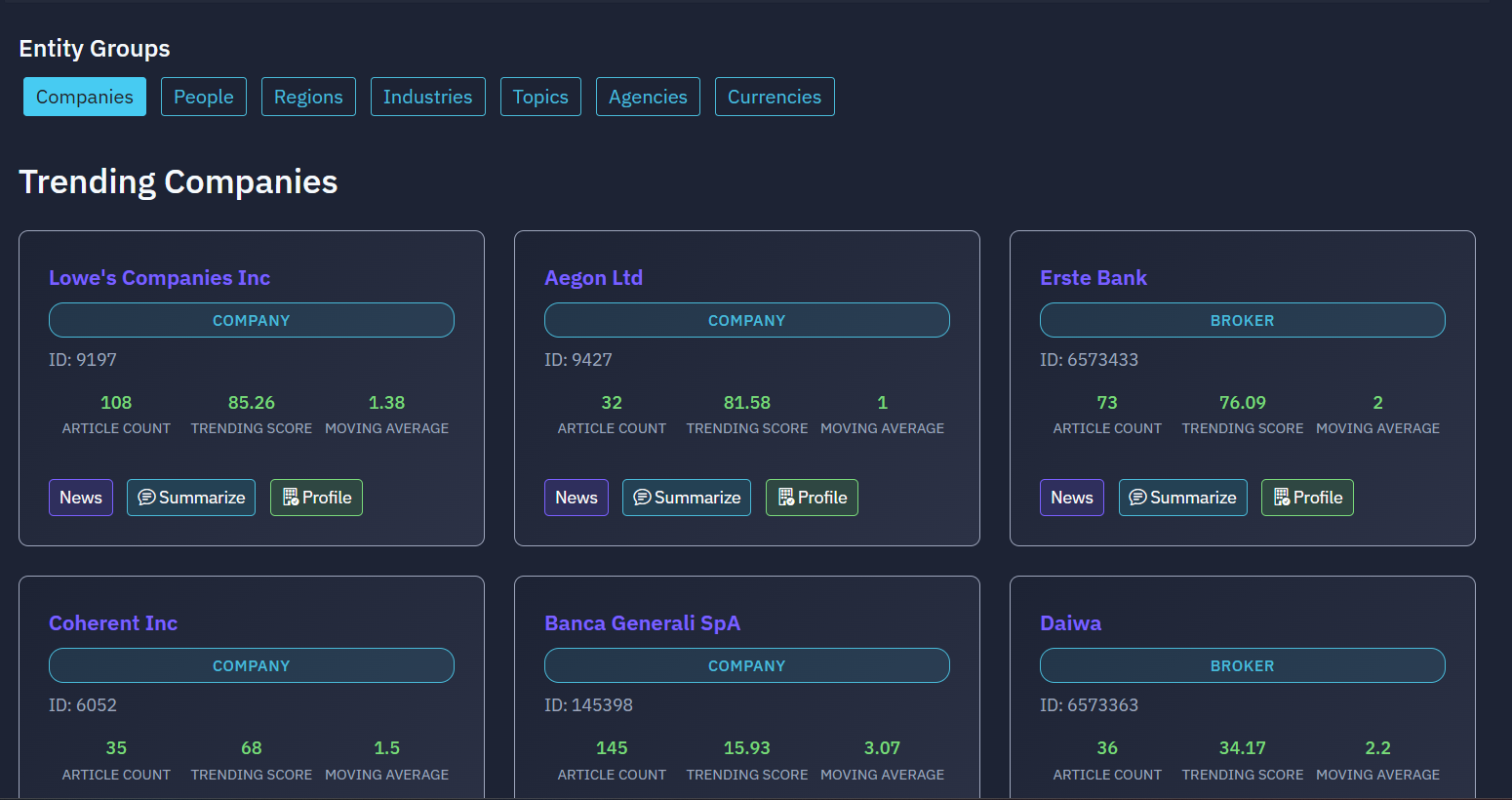Open the Regions entity group
Viewport: 1512px width, 800px height.
308,97
